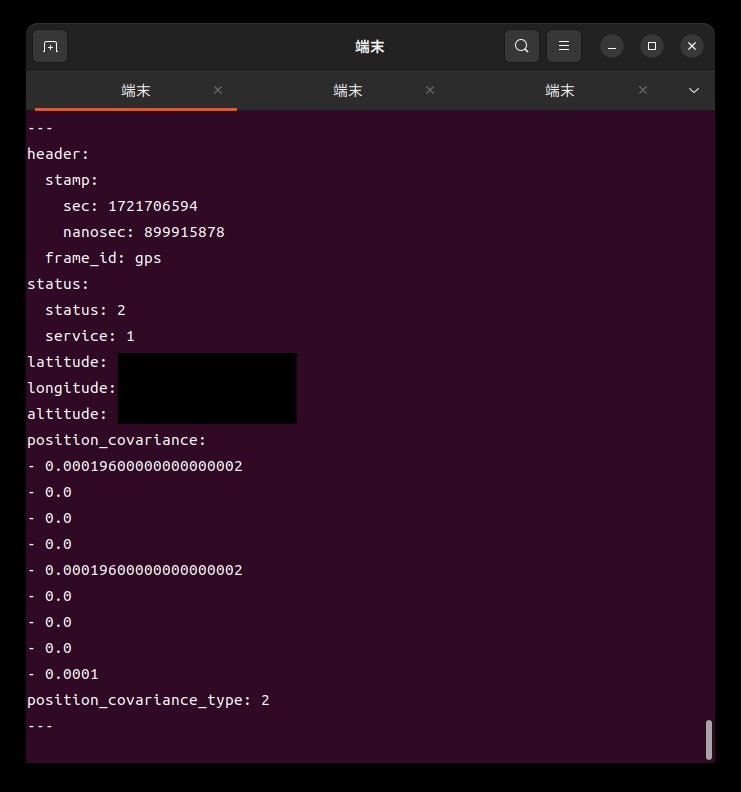Minimize the terminal window

612,46
